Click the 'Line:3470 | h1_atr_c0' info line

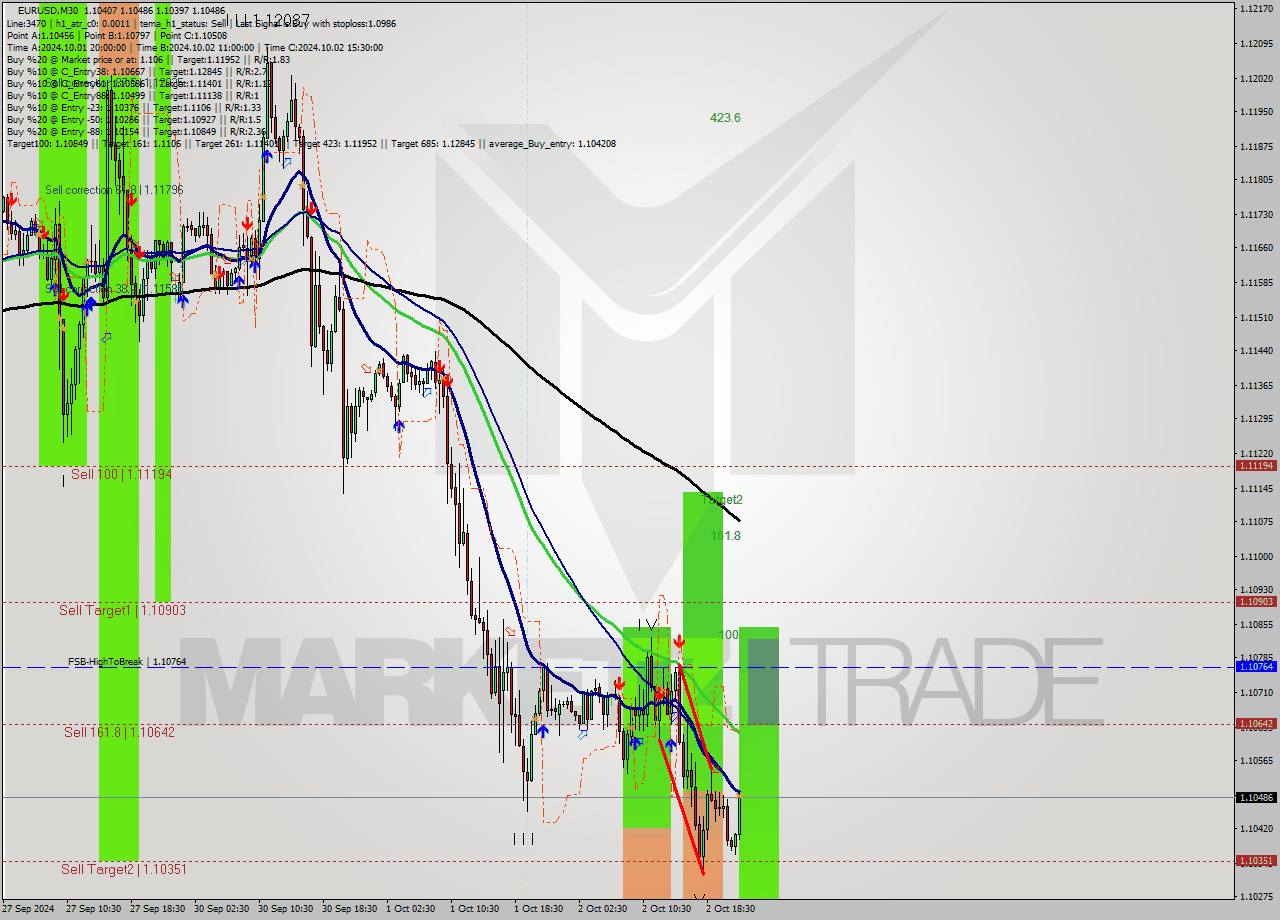[201, 23]
